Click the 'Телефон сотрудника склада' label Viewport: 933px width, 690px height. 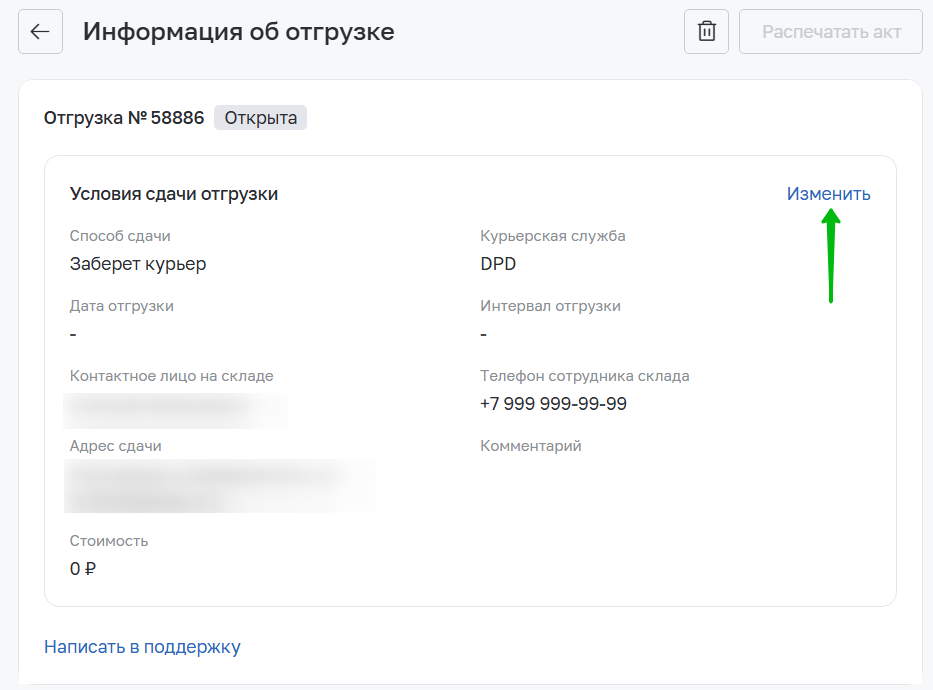click(584, 376)
